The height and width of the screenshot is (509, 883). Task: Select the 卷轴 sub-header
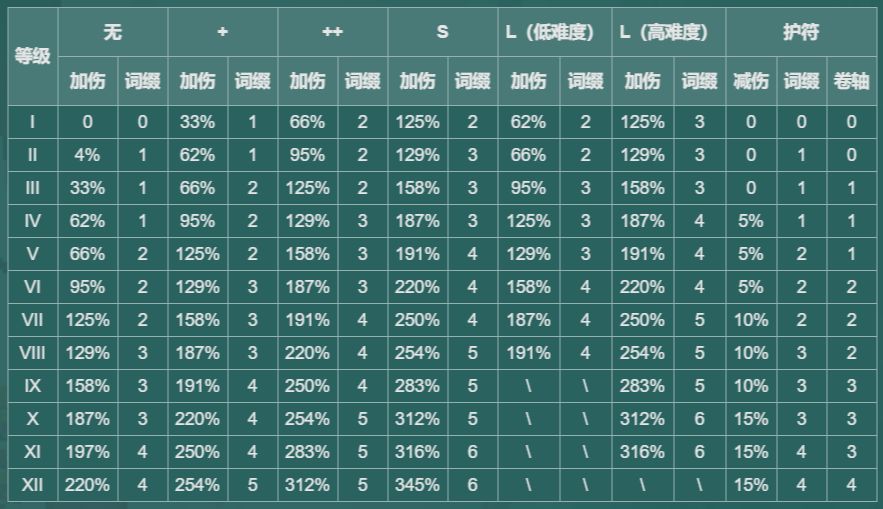pyautogui.click(x=851, y=81)
